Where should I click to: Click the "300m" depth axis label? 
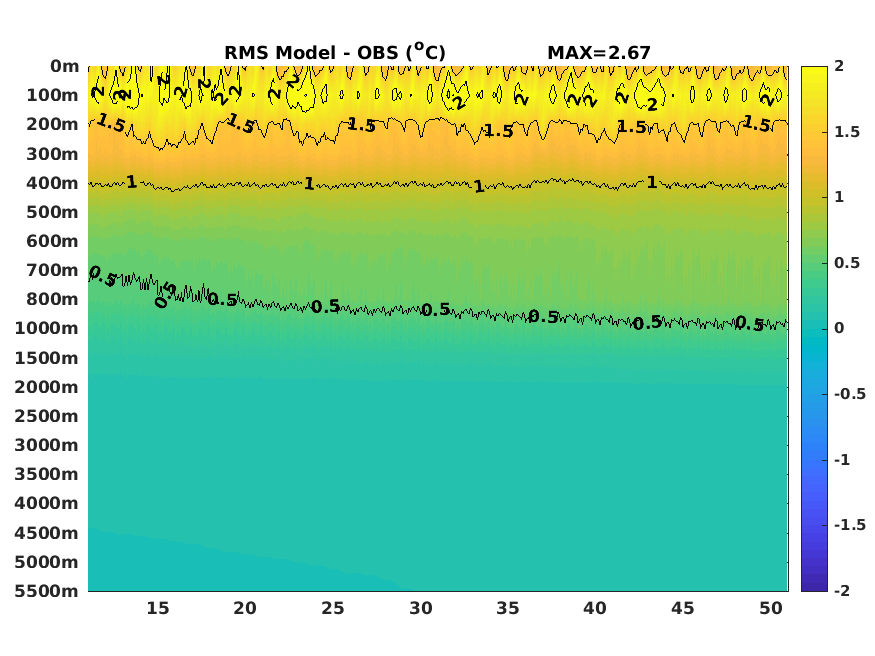[x=52, y=154]
